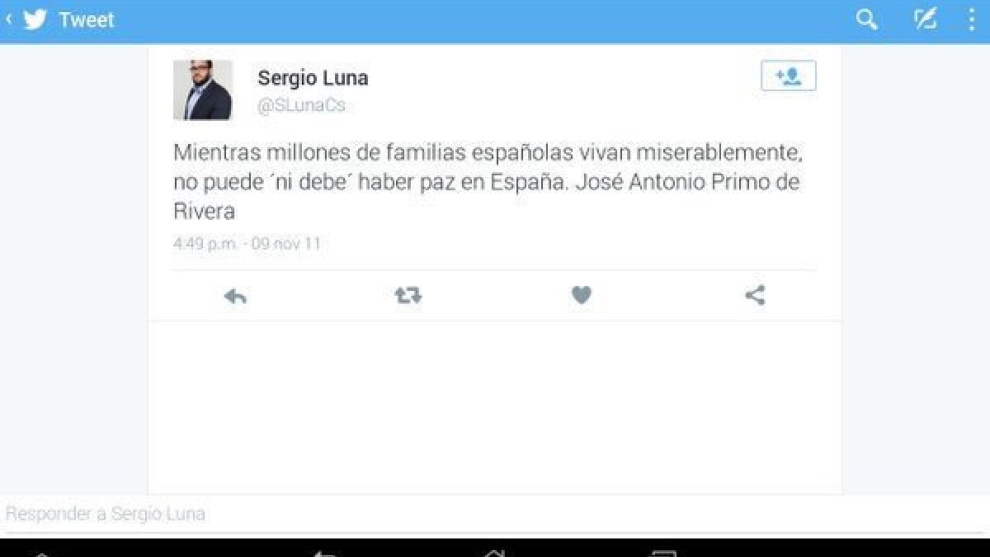Select the tweet text about familias españolas
This screenshot has height=557, width=990.
pos(487,182)
